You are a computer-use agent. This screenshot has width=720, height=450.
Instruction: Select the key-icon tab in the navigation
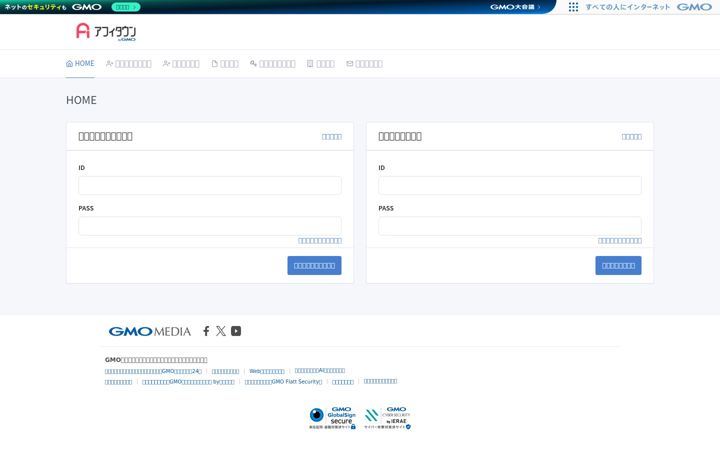(273, 64)
